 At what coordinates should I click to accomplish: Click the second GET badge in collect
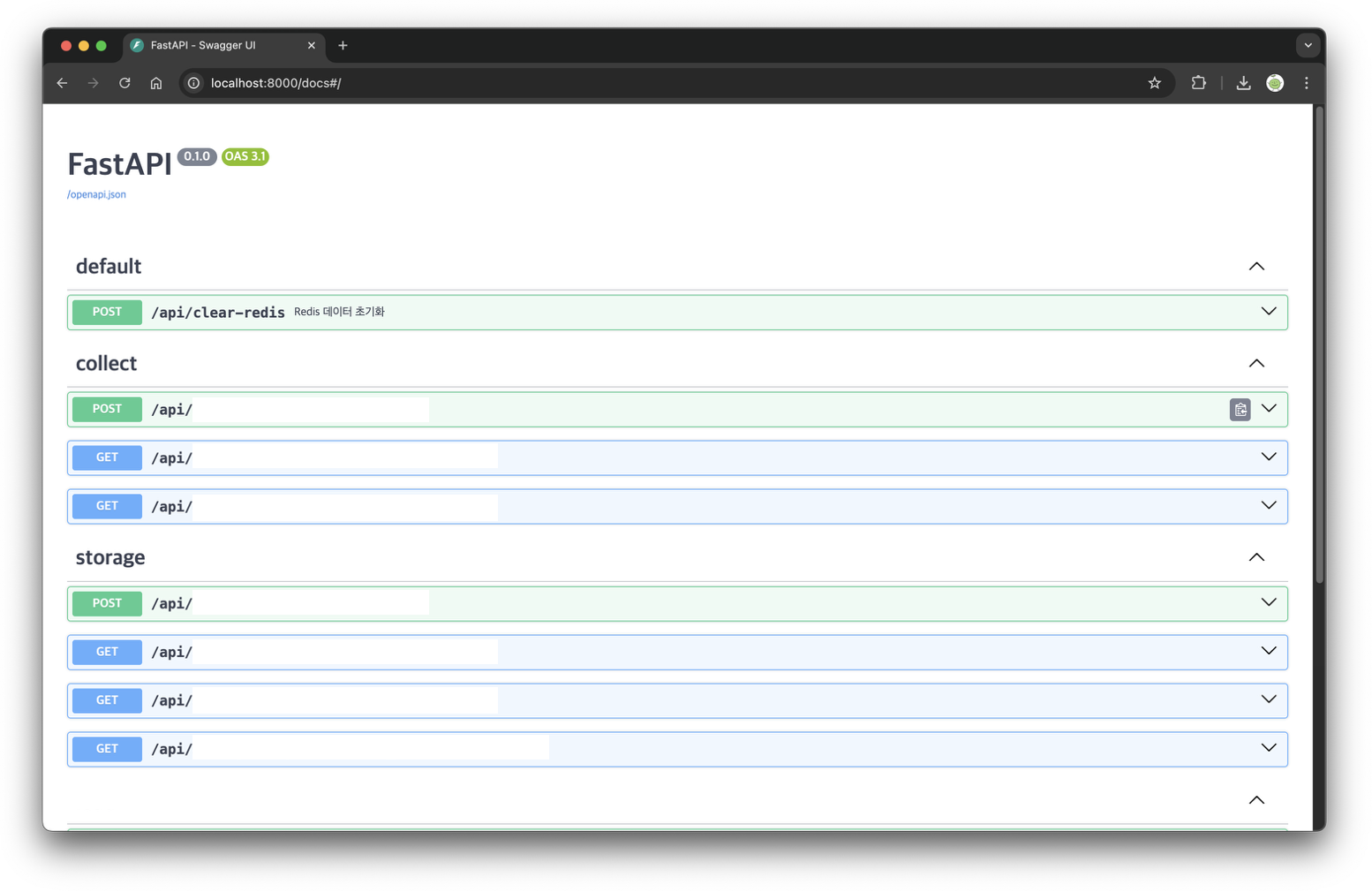107,507
